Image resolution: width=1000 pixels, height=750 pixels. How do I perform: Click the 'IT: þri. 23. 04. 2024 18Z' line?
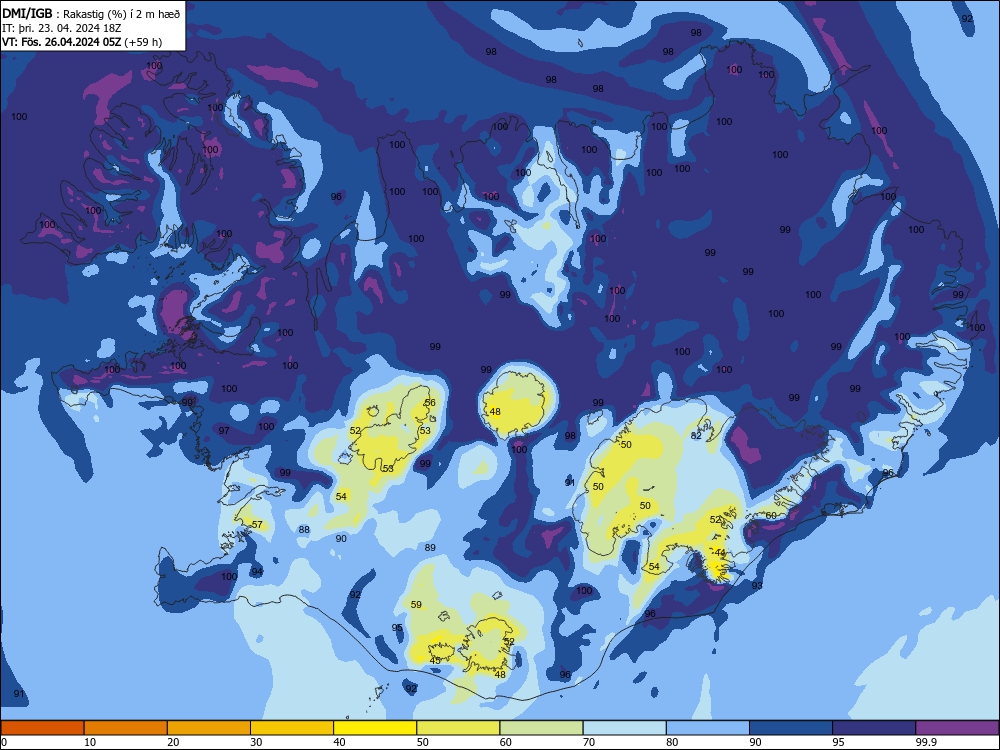click(x=61, y=28)
